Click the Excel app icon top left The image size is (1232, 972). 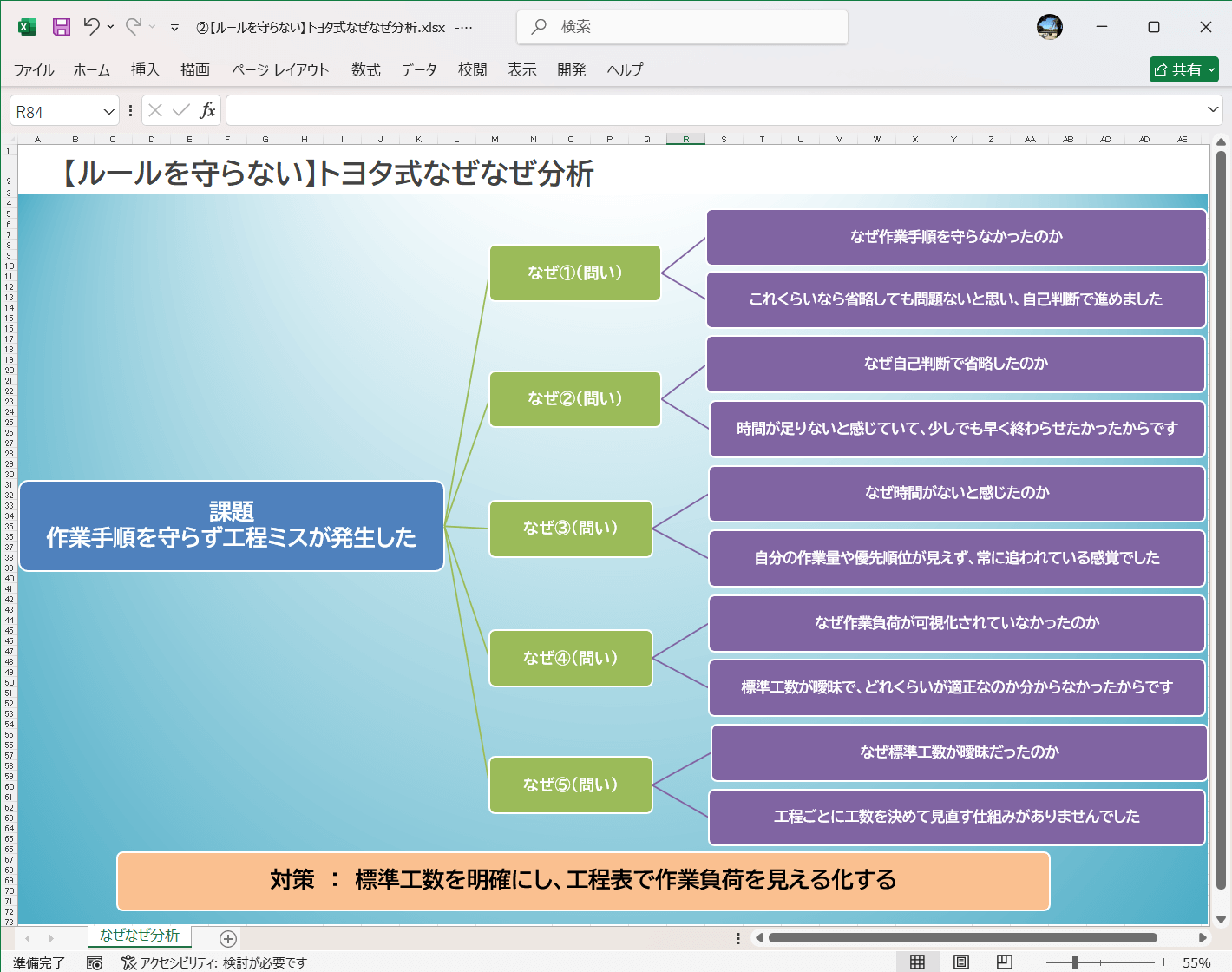point(25,27)
